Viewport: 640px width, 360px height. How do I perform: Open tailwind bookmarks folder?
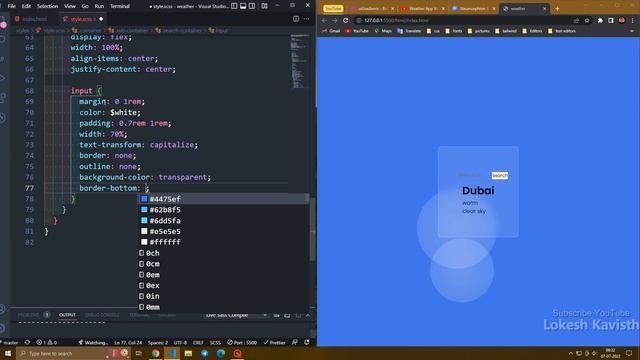click(505, 31)
